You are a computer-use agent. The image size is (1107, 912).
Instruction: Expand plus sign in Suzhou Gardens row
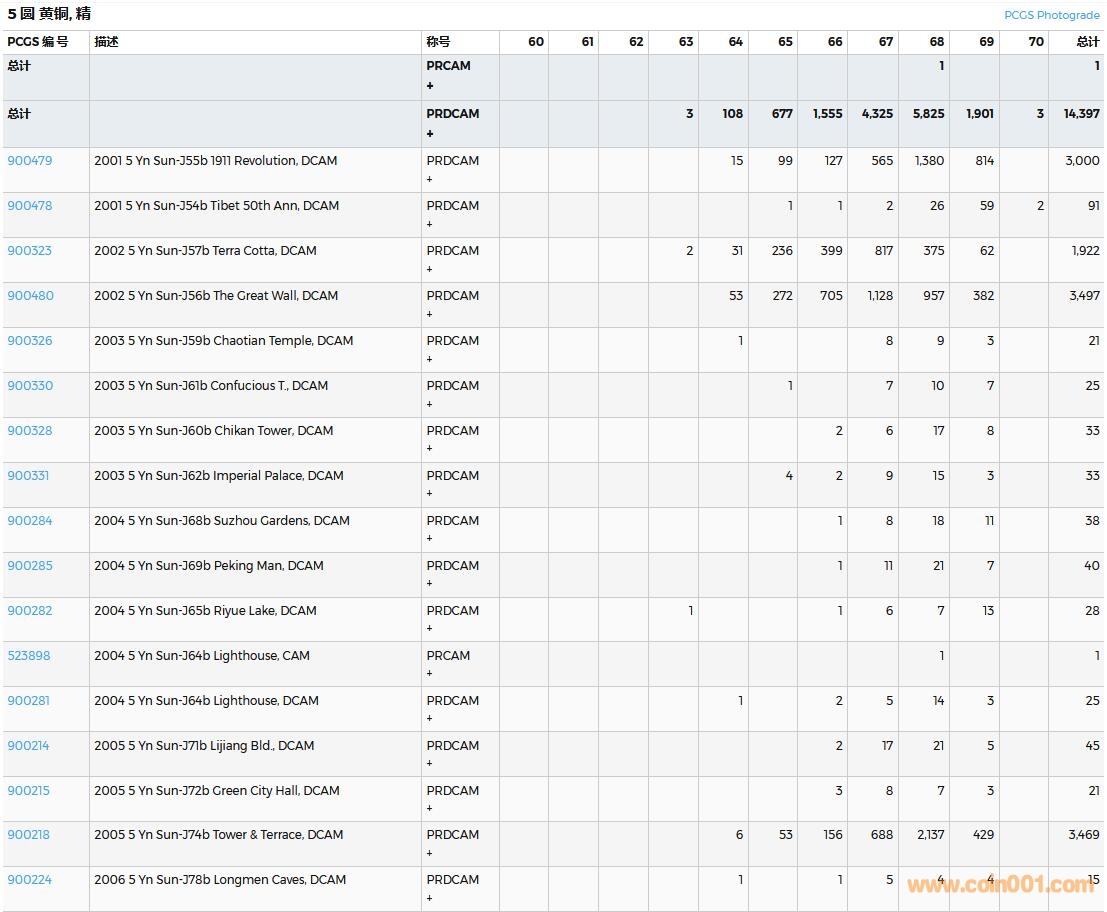pos(430,539)
